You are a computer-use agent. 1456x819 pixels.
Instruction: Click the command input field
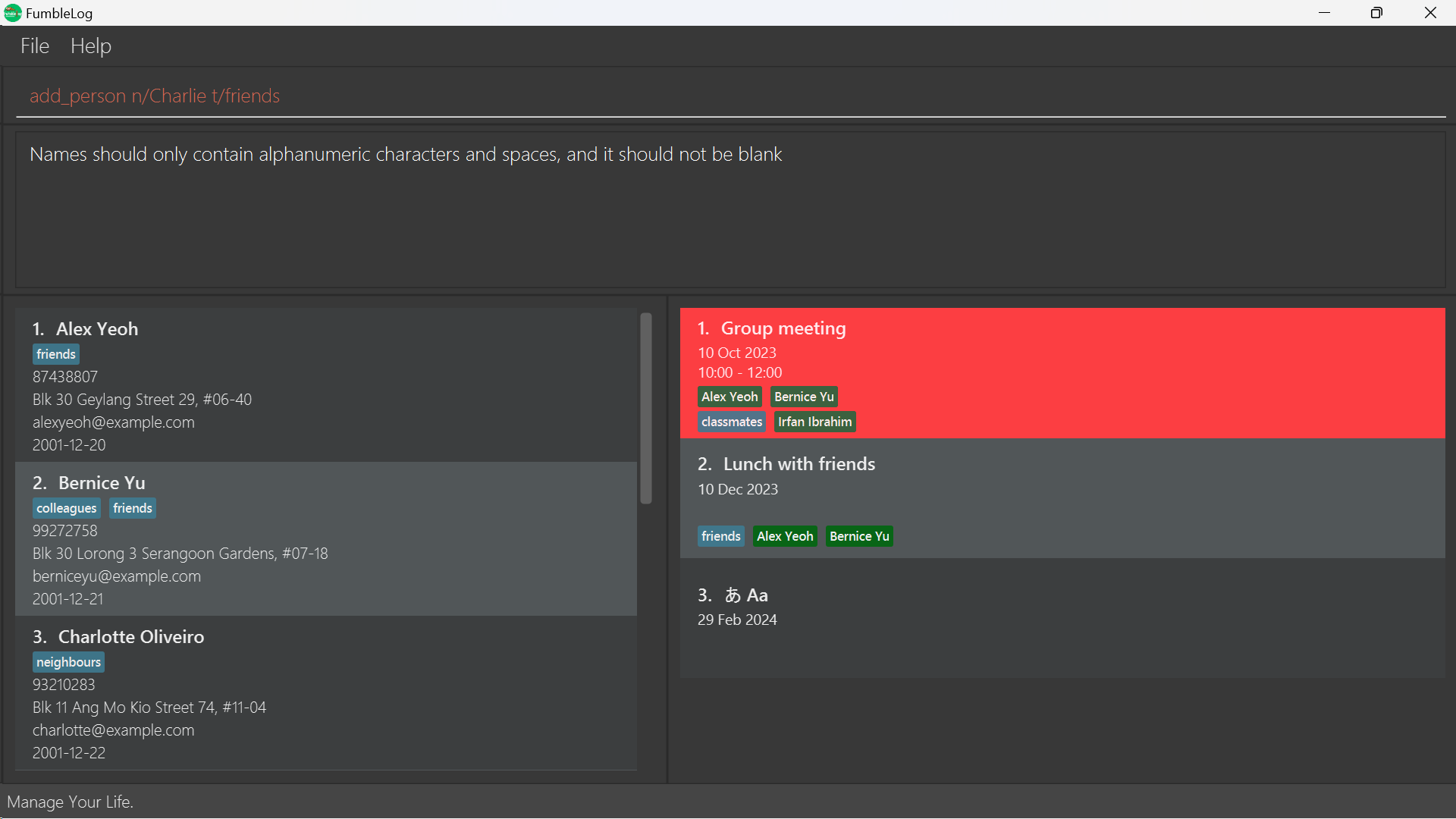[728, 96]
